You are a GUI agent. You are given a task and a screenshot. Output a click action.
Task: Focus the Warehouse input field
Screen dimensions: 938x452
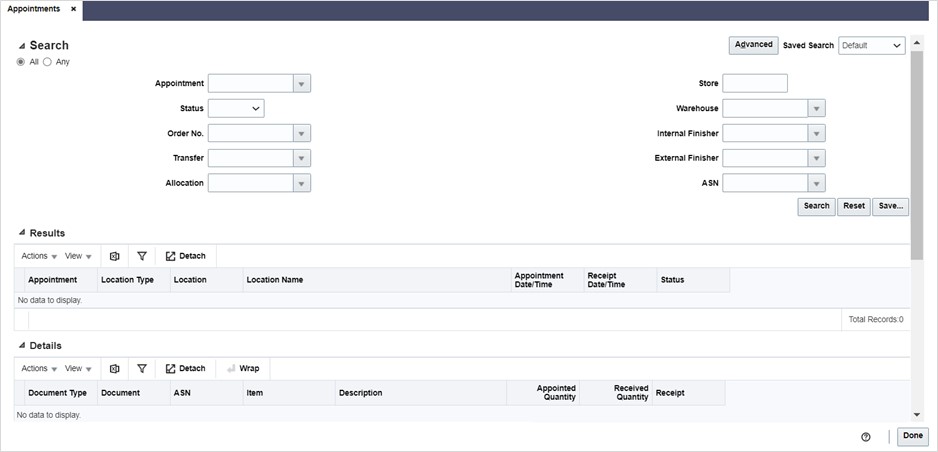coord(765,108)
